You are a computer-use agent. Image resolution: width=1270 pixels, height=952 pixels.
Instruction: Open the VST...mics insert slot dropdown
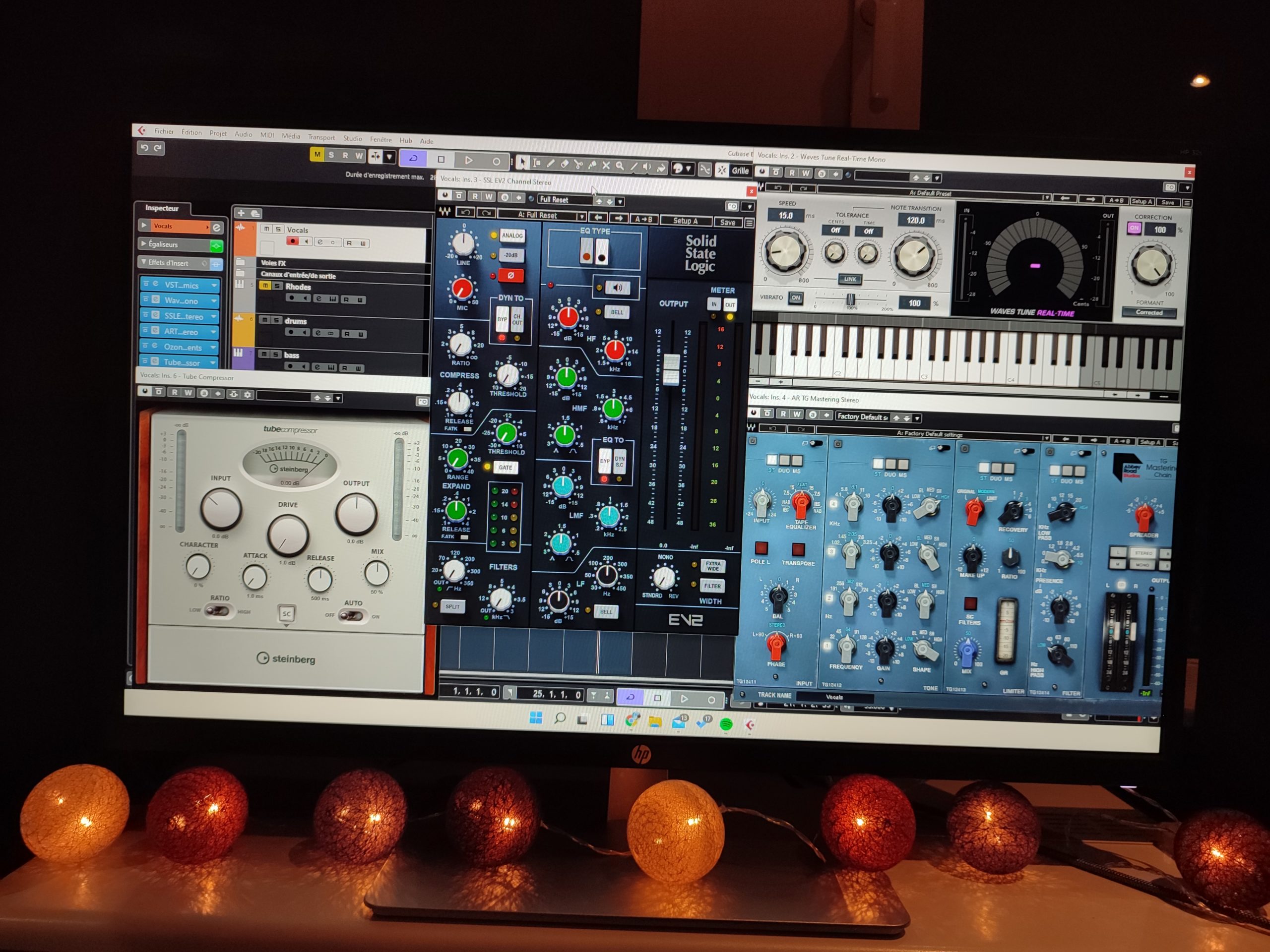(214, 285)
